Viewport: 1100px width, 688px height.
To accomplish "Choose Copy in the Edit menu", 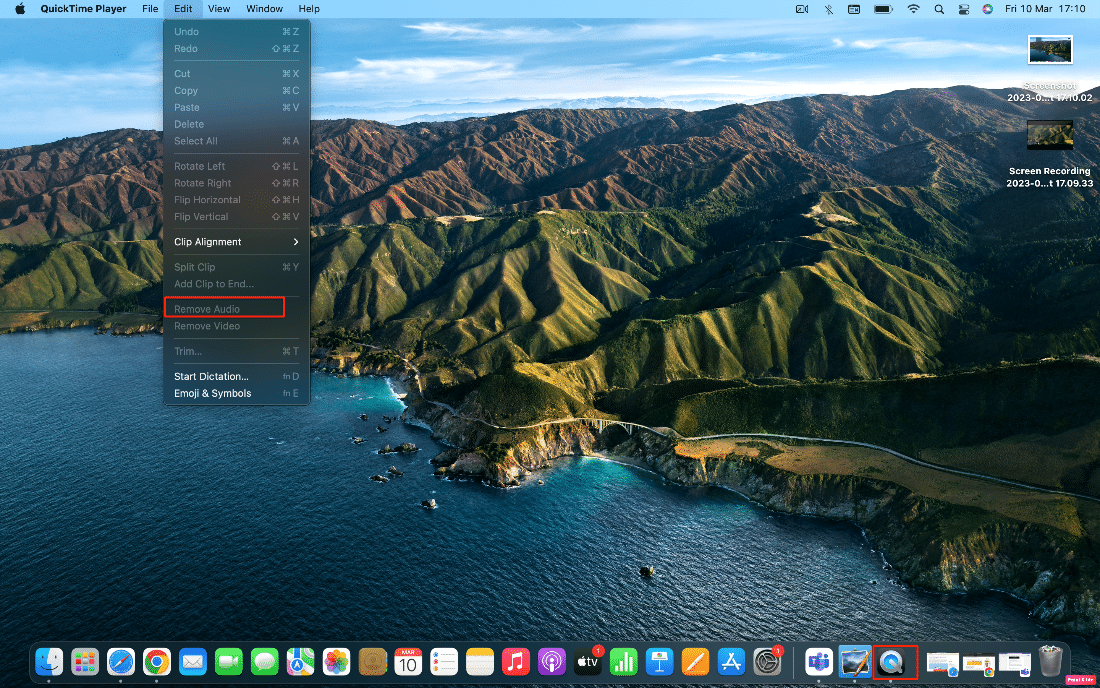I will (236, 90).
